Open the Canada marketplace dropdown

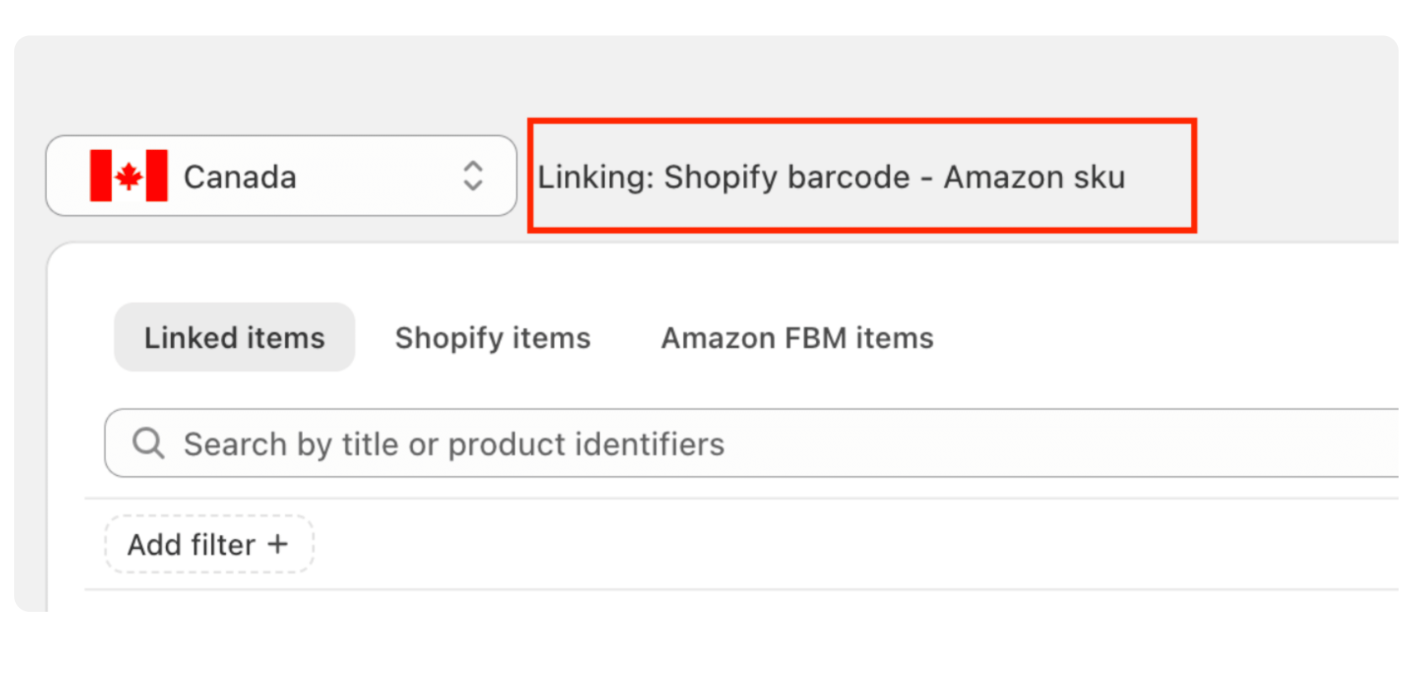tap(281, 176)
